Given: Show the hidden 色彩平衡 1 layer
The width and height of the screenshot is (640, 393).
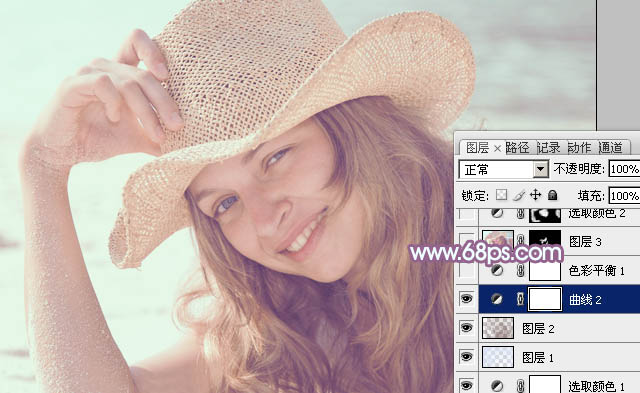Looking at the screenshot, I should coord(467,270).
